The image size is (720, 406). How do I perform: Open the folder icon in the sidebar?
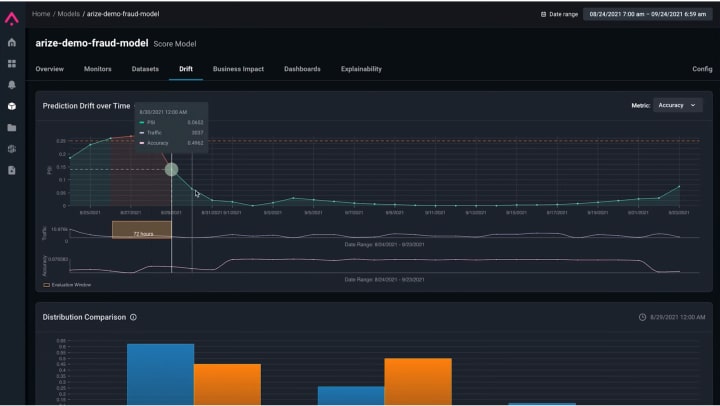[x=12, y=128]
